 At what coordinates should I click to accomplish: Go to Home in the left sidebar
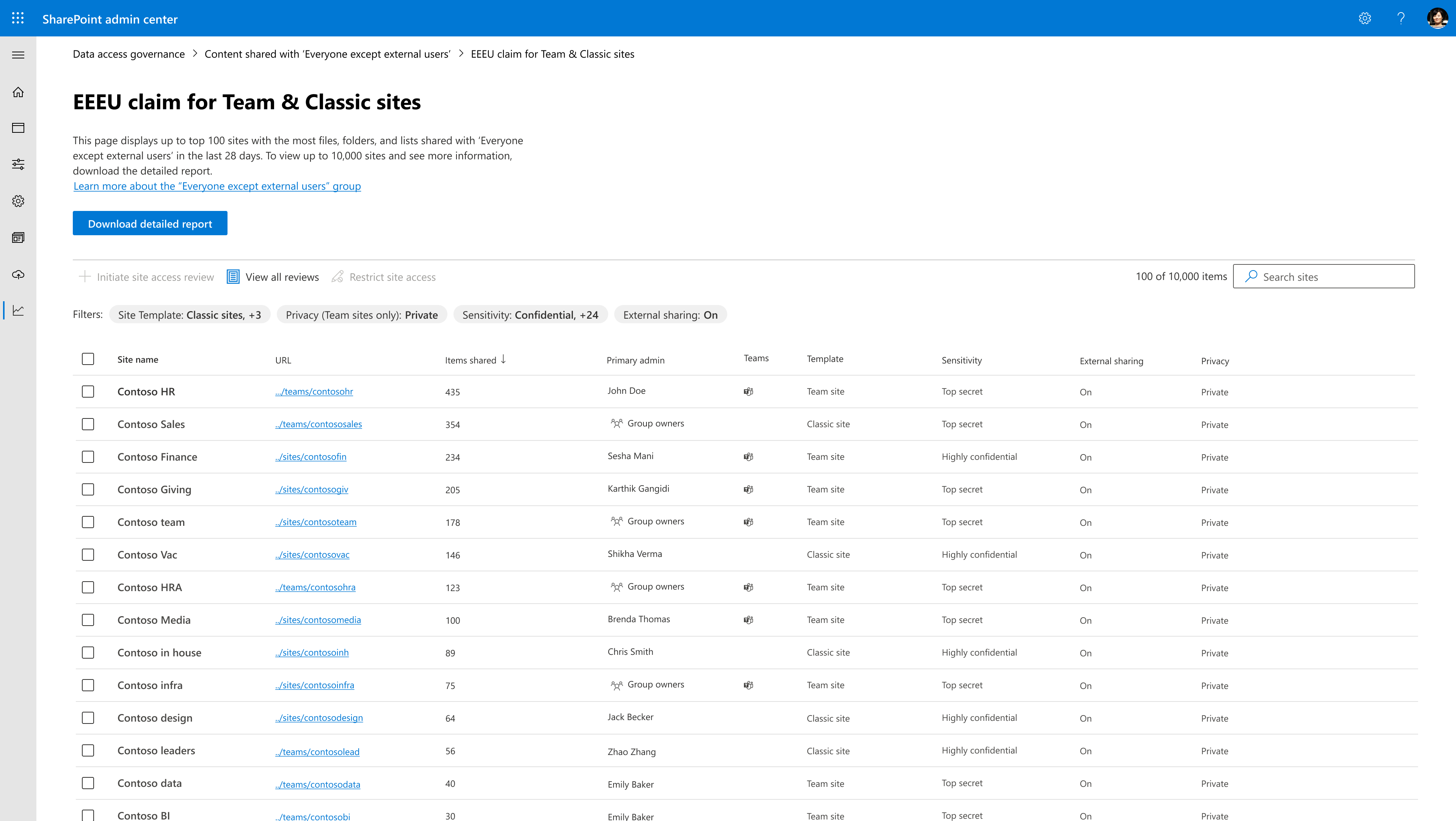click(18, 91)
